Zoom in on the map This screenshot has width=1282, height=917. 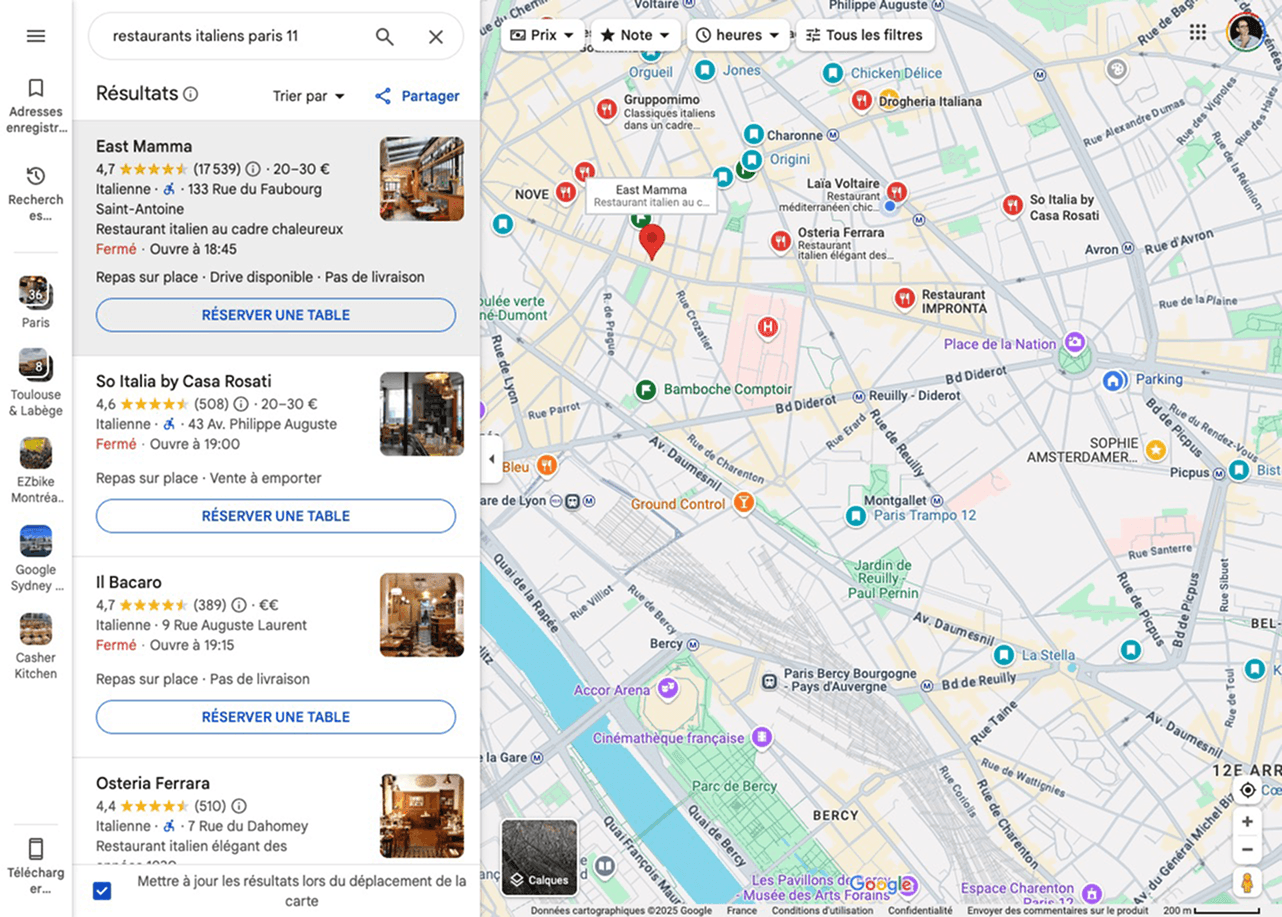coord(1247,820)
